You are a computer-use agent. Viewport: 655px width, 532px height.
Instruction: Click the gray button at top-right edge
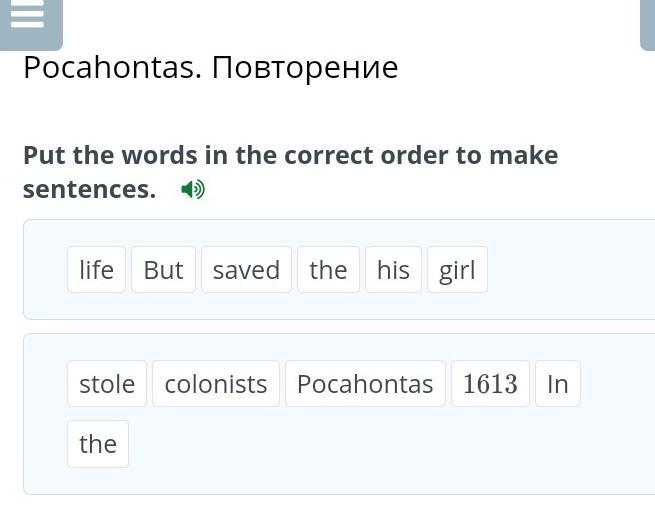648,23
